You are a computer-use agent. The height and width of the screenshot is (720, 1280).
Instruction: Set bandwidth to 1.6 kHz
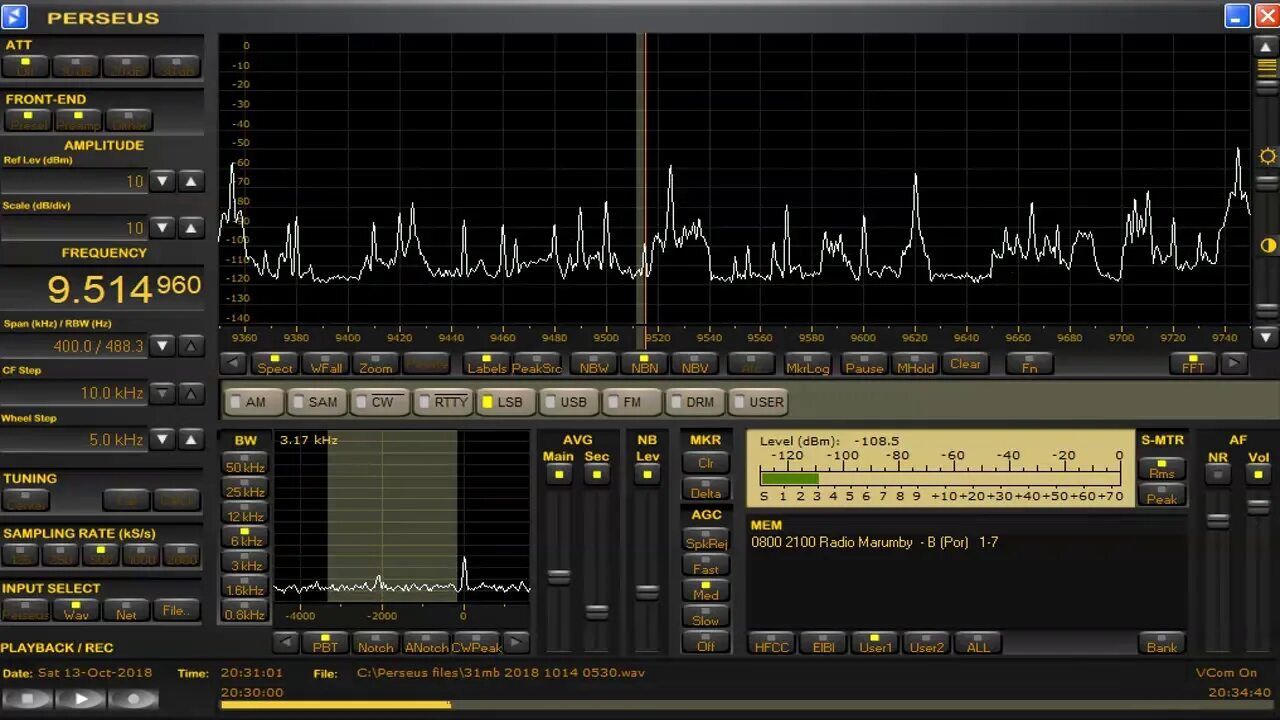click(245, 587)
